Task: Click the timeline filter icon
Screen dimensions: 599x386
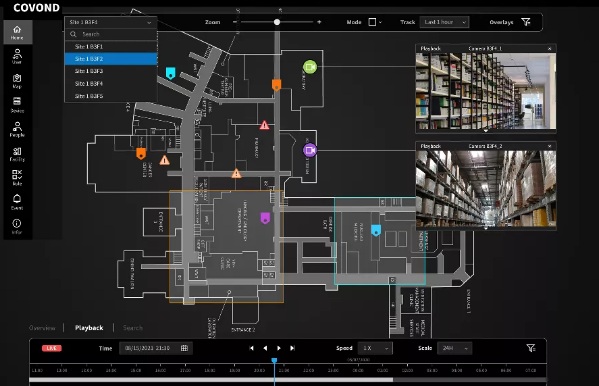Action: pyautogui.click(x=531, y=348)
